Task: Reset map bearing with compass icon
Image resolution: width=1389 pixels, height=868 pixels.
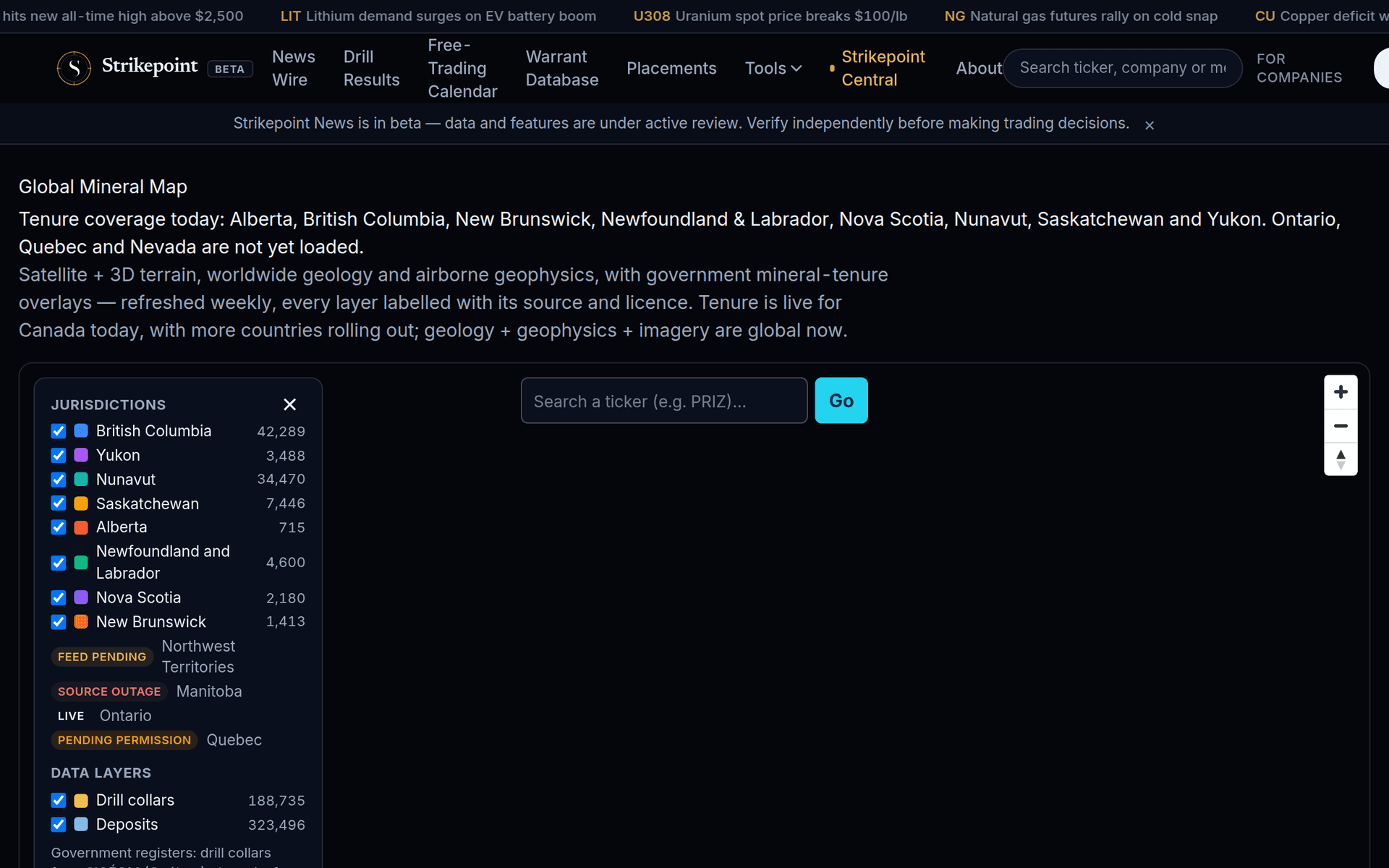Action: click(1341, 459)
